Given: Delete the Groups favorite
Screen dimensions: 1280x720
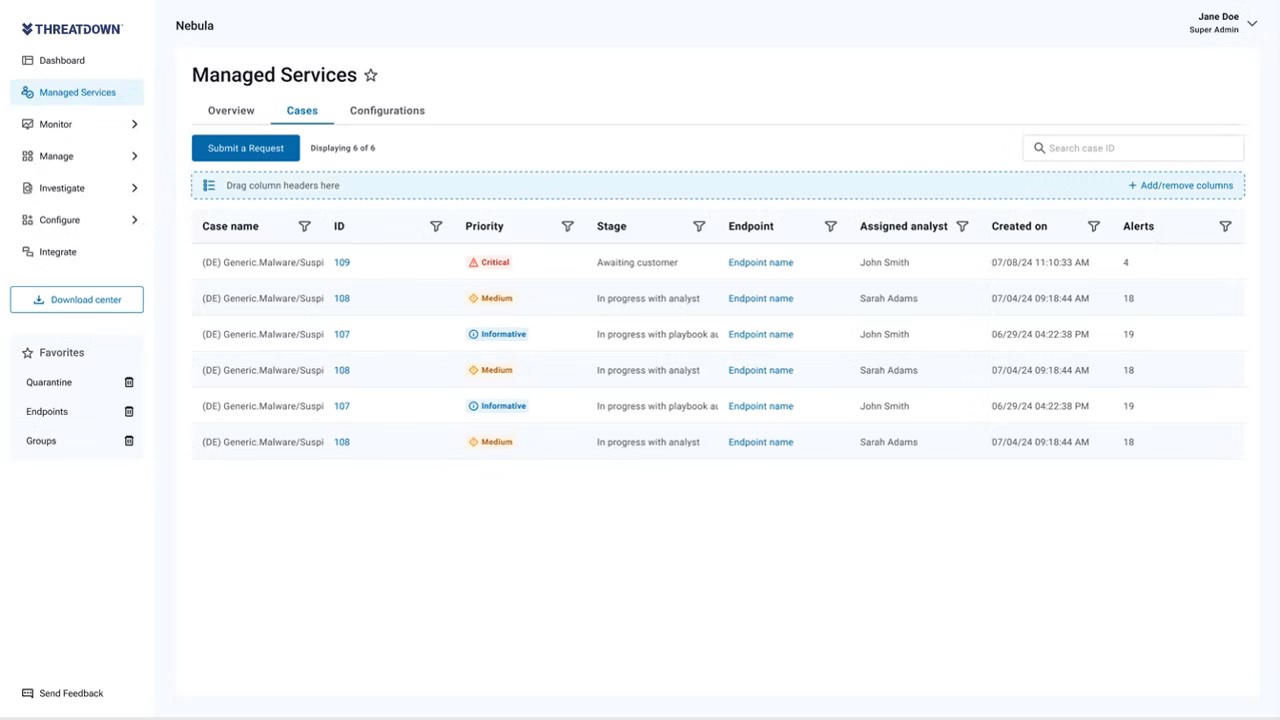Looking at the screenshot, I should click(129, 441).
